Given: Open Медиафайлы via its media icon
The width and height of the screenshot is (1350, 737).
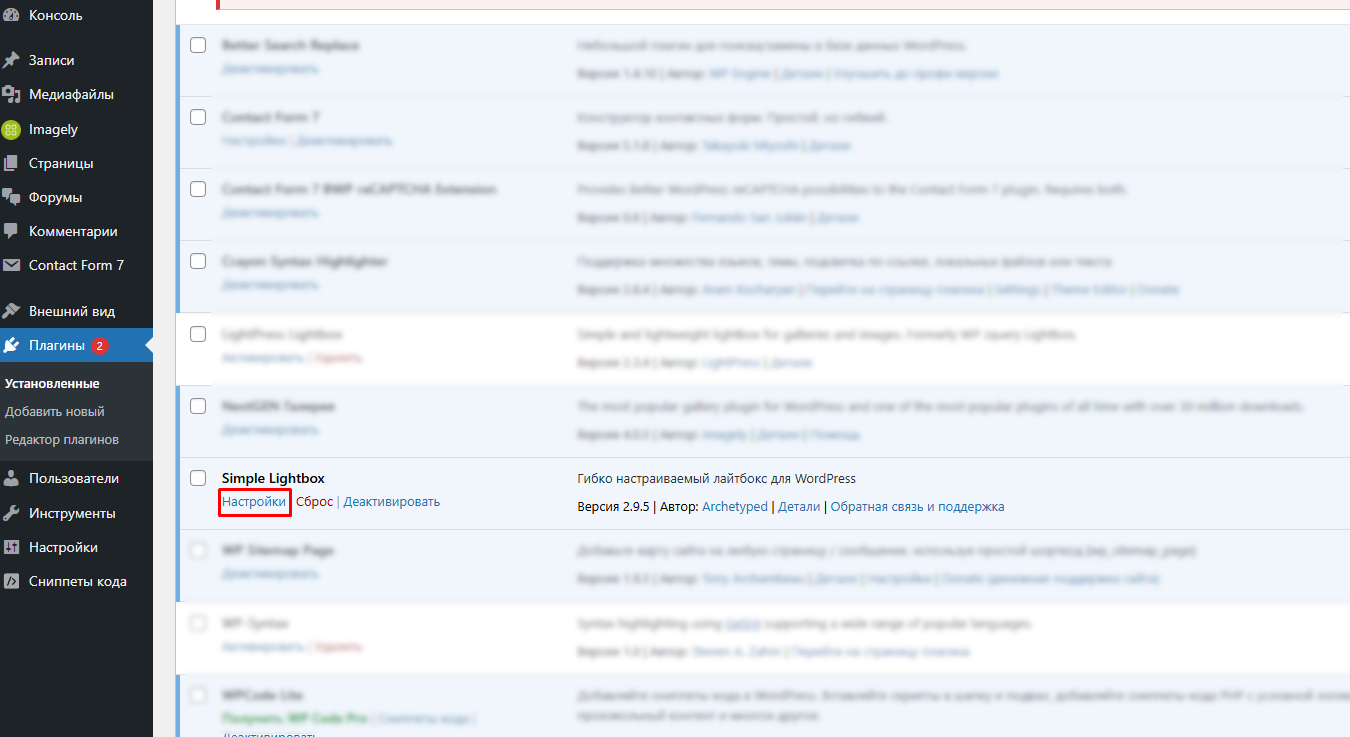Looking at the screenshot, I should point(12,95).
